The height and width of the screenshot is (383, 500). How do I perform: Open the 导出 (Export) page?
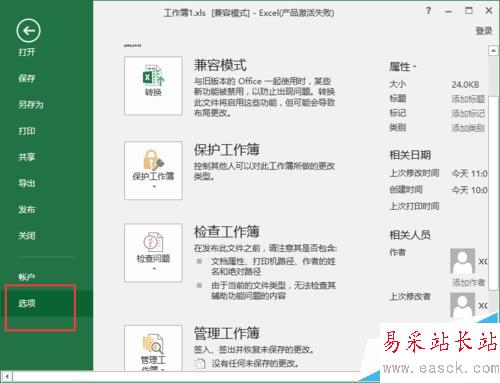point(27,183)
